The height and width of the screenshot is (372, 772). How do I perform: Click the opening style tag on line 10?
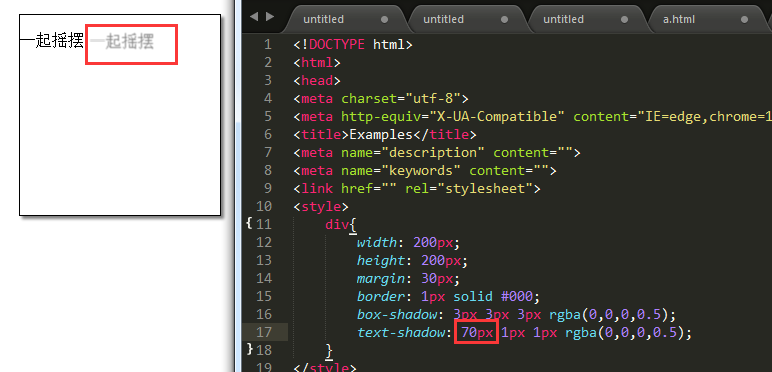(321, 206)
